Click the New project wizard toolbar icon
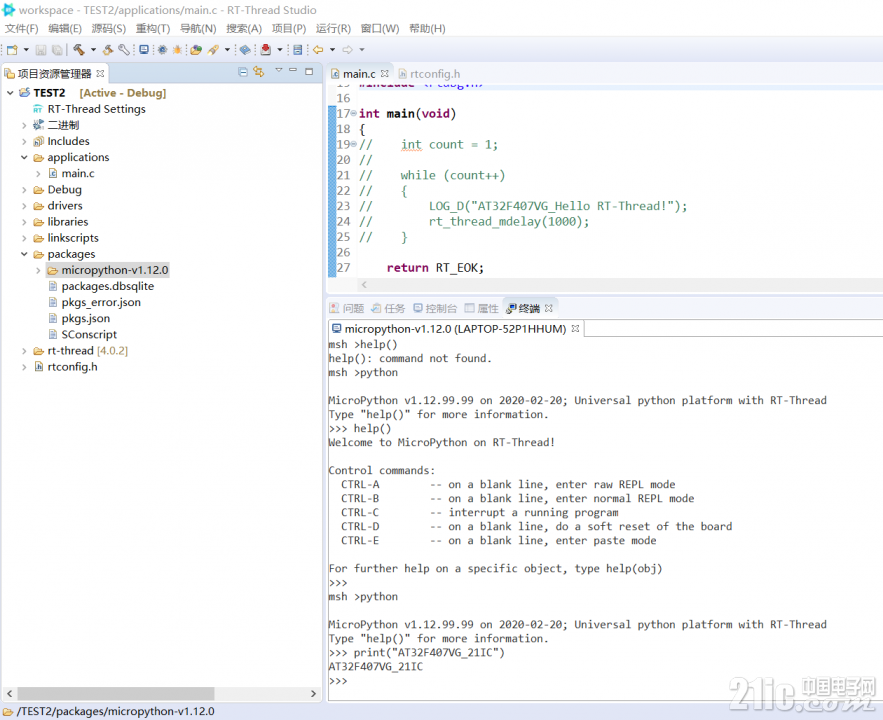883x720 pixels. tap(12, 50)
